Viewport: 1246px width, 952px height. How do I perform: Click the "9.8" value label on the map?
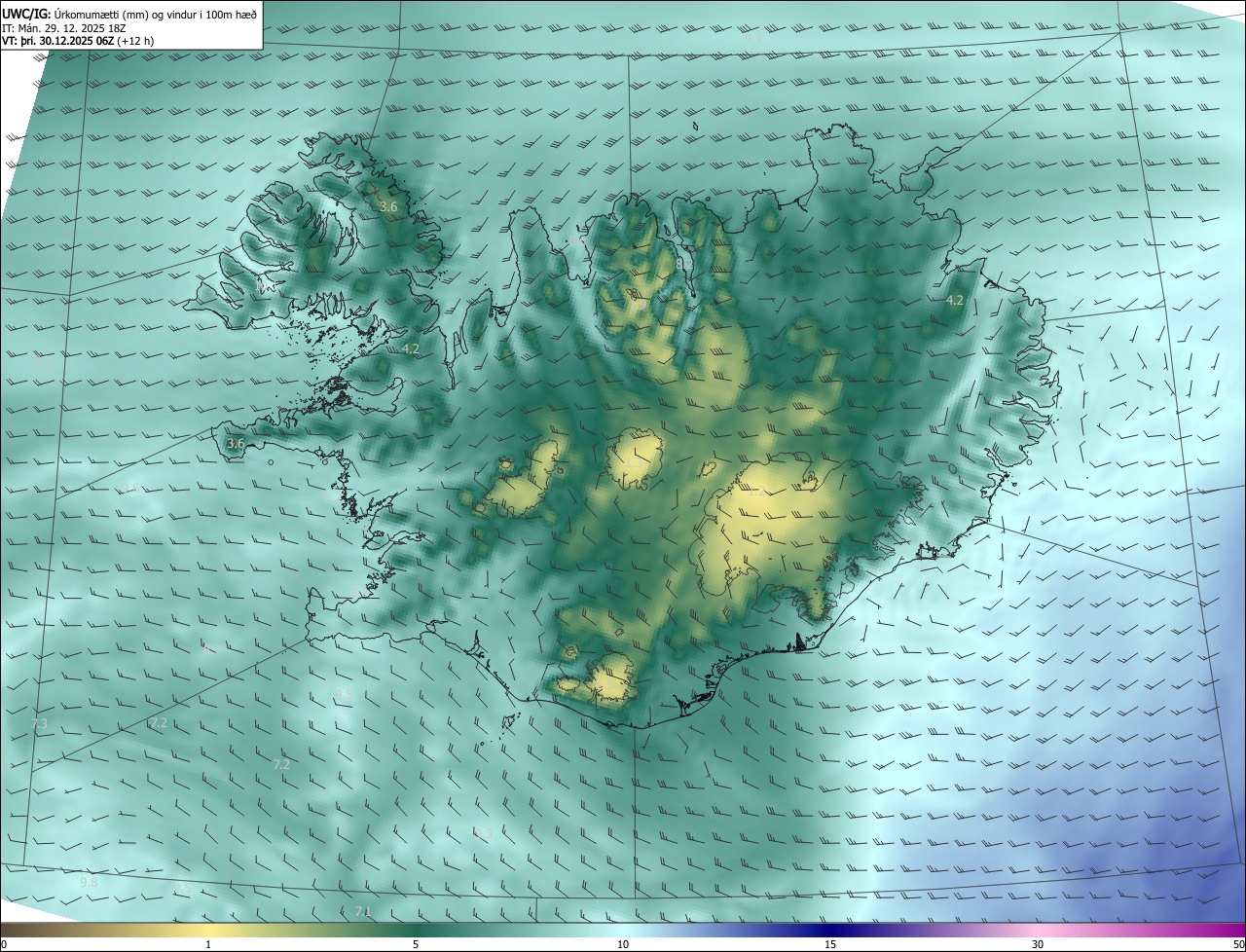(89, 882)
